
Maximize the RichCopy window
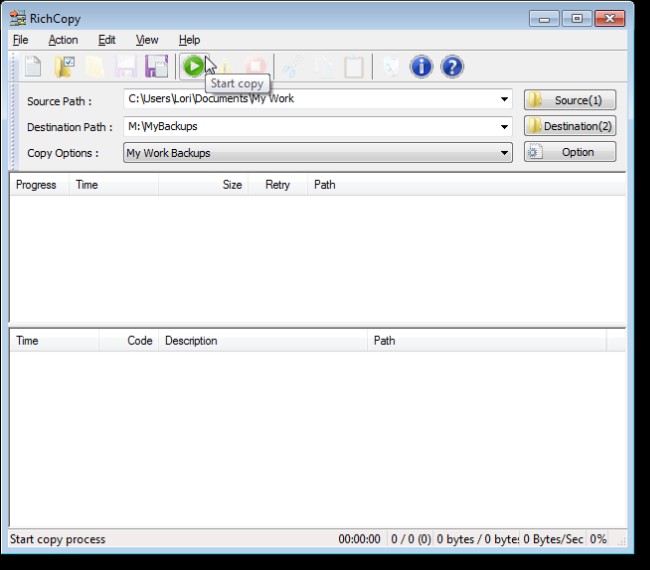577,19
